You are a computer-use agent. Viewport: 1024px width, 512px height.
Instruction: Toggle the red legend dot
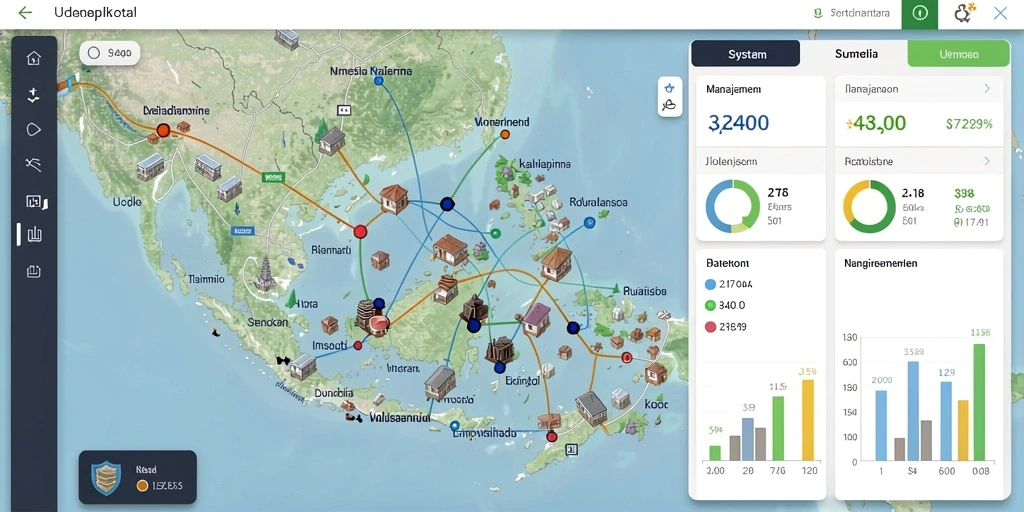[711, 327]
